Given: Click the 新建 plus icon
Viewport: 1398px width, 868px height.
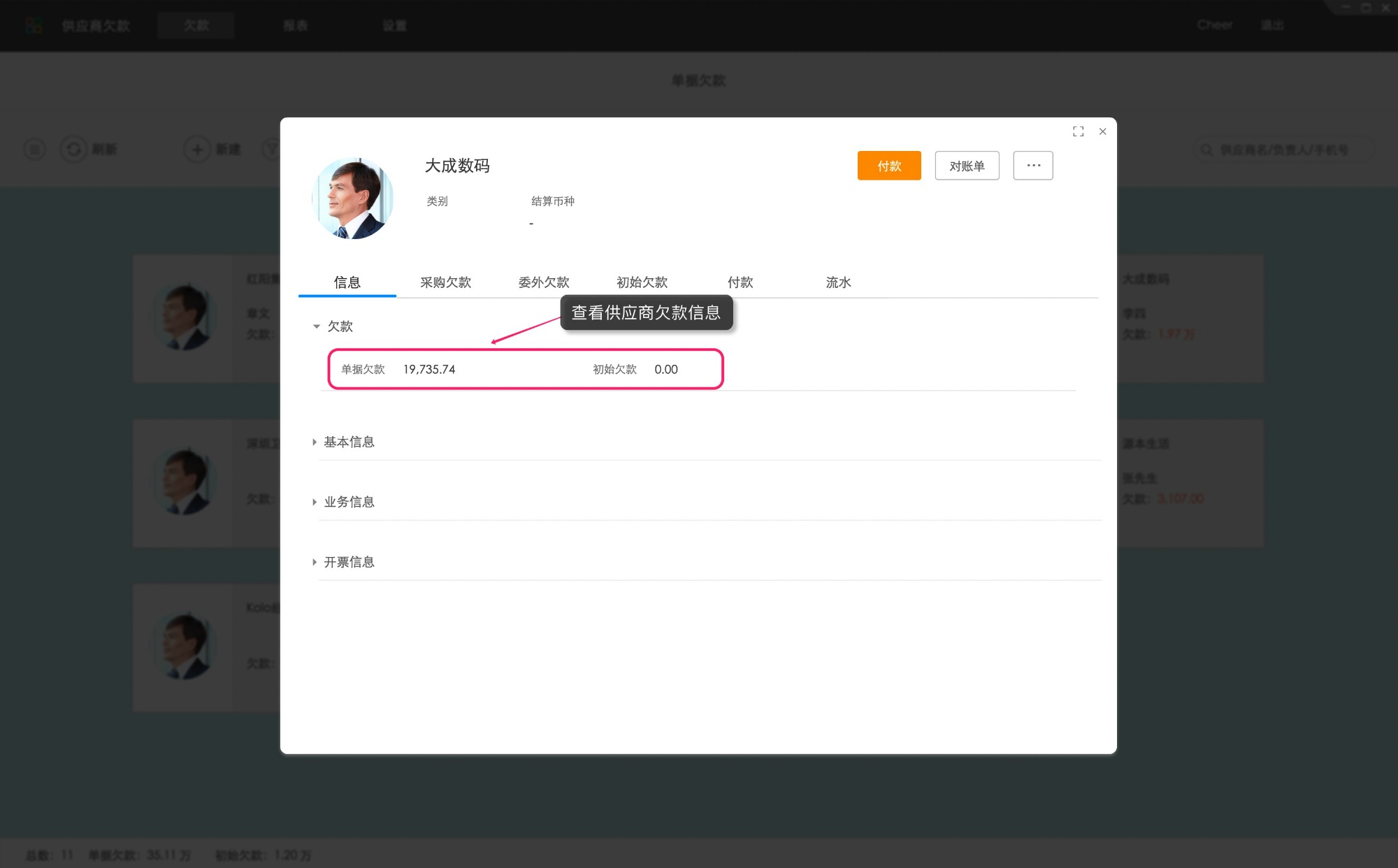Looking at the screenshot, I should point(196,149).
